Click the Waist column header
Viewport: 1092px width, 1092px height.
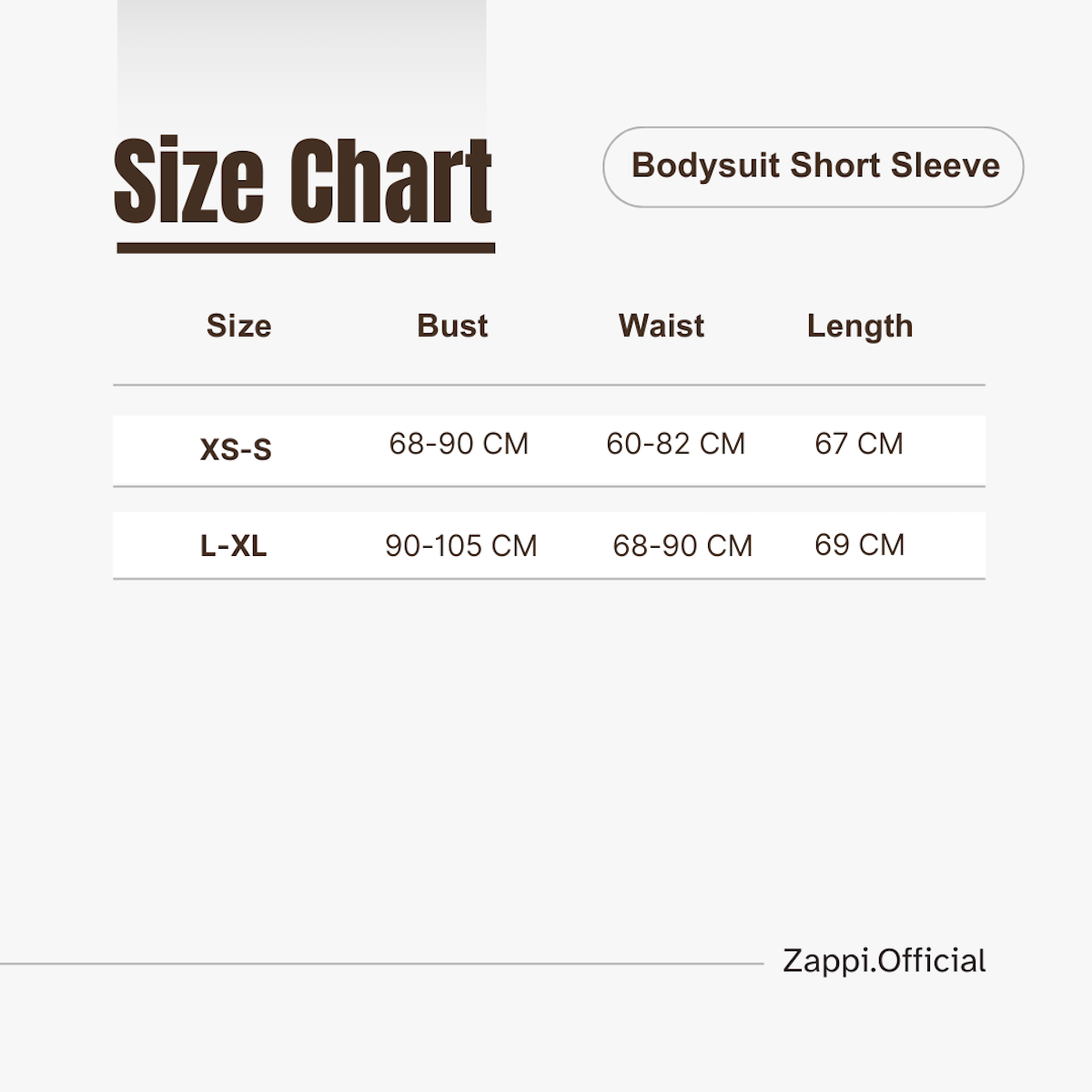[662, 326]
